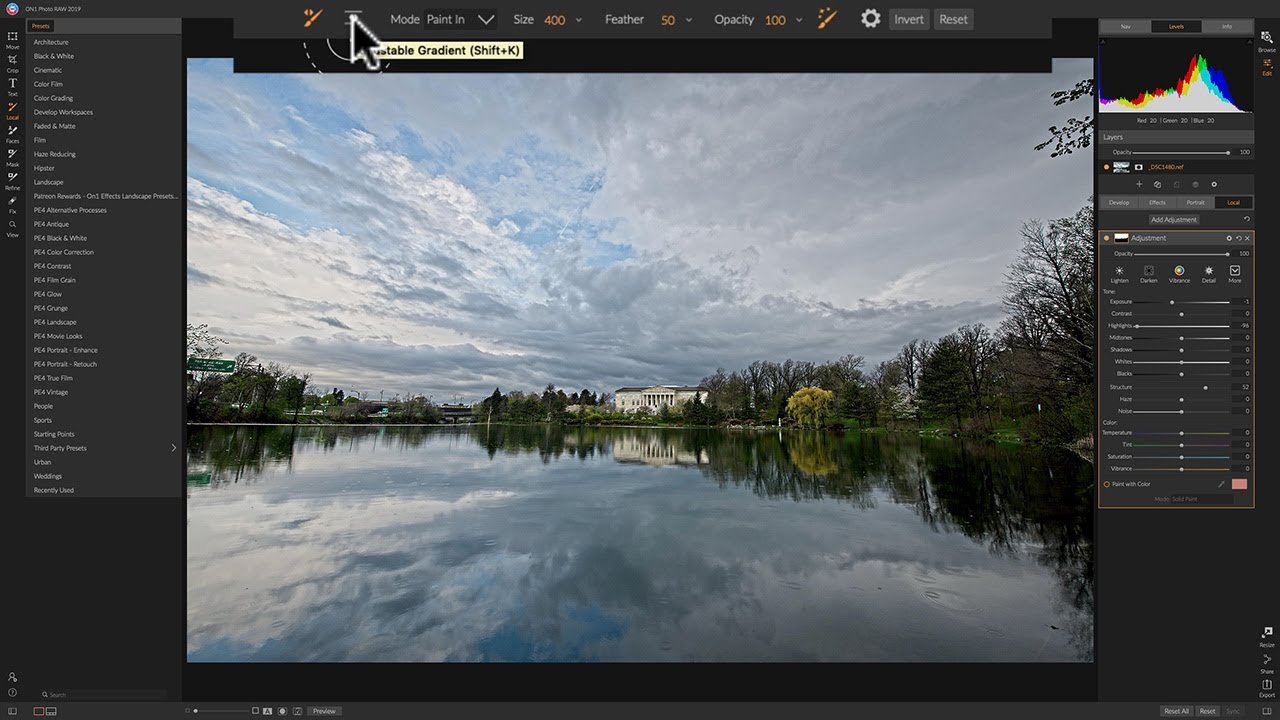
Task: Open the Resize module
Action: (1267, 637)
